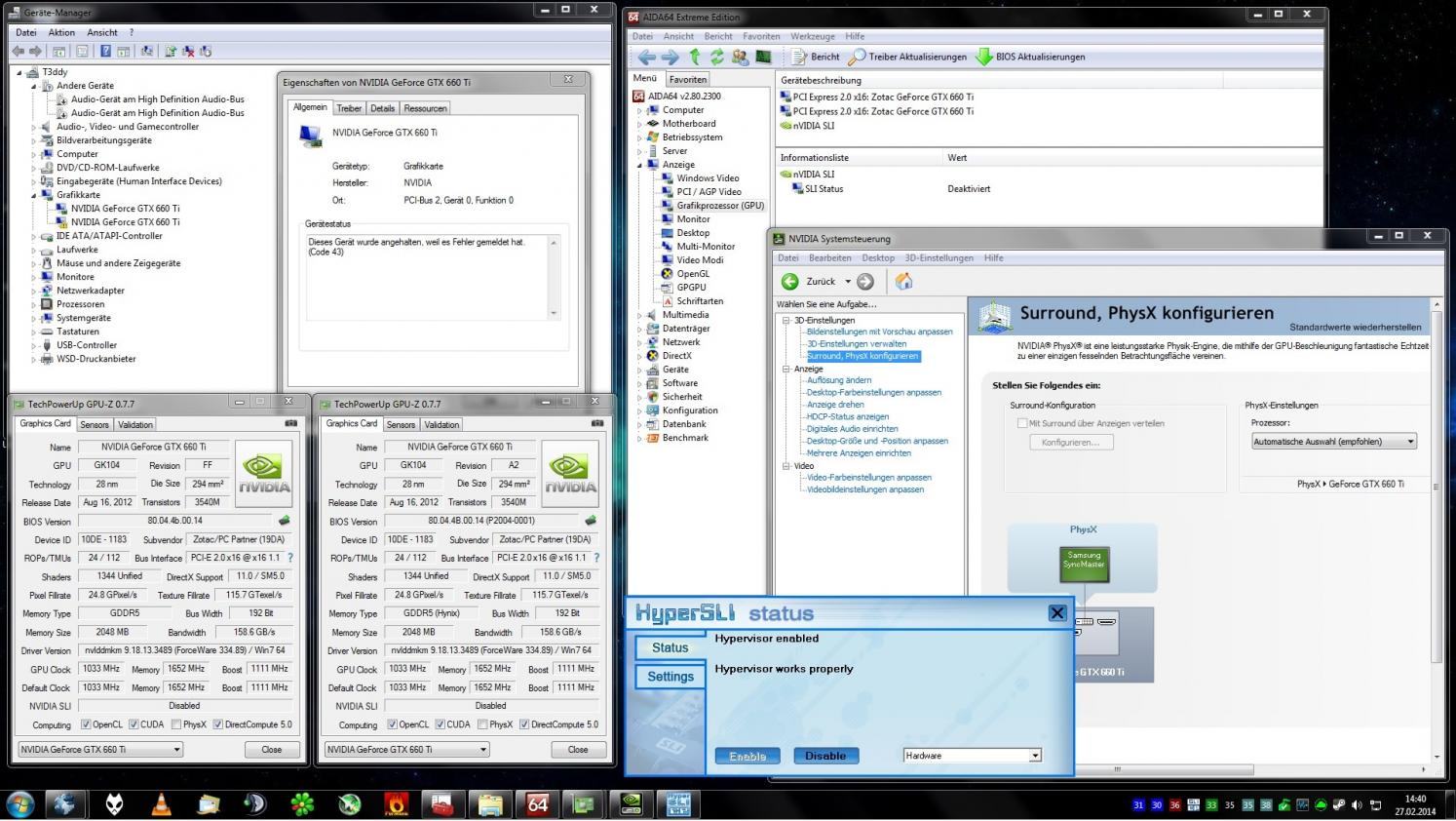Open Settings section in HyperSLI
The image size is (1456, 821).
671,676
